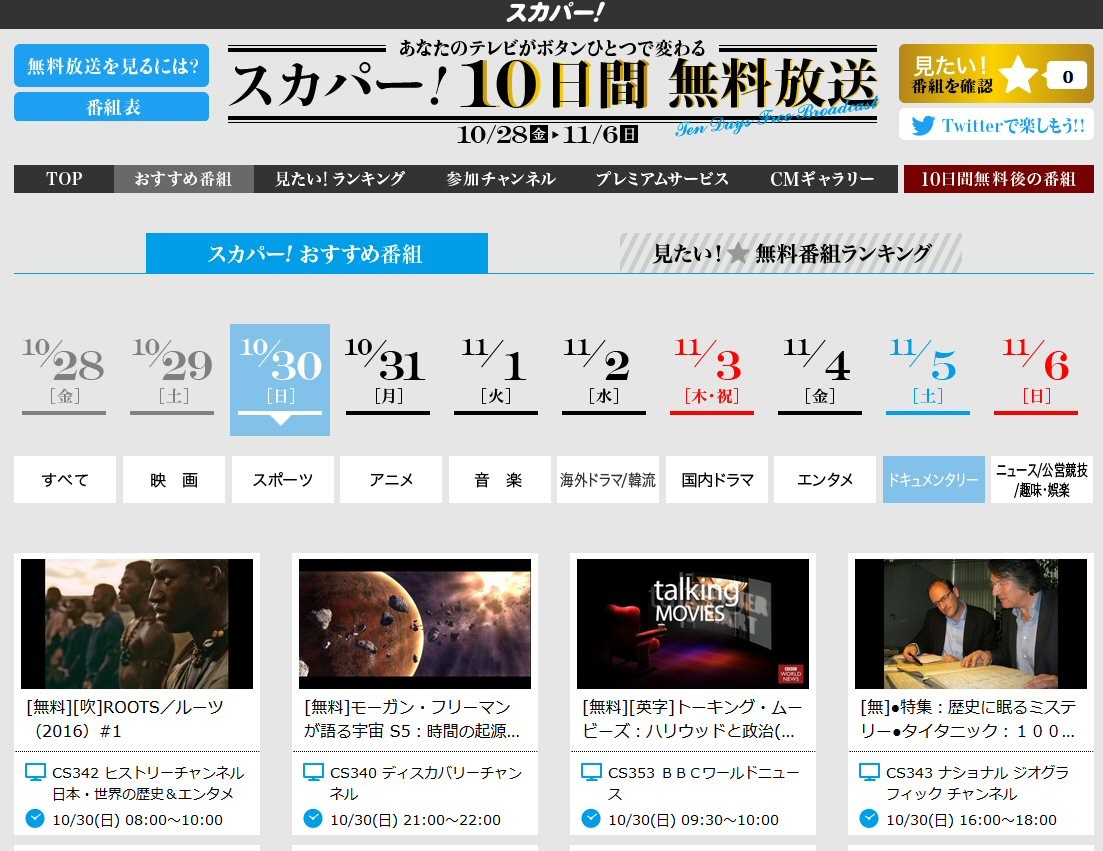Filter by ニュース/公営競技/趣味・娯楽 genre
This screenshot has width=1103, height=851.
[x=1042, y=480]
